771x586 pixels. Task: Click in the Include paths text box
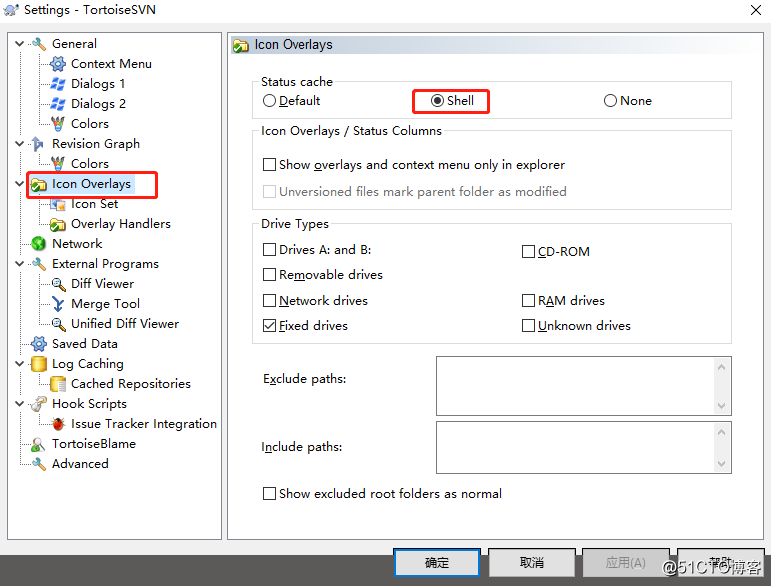575,447
